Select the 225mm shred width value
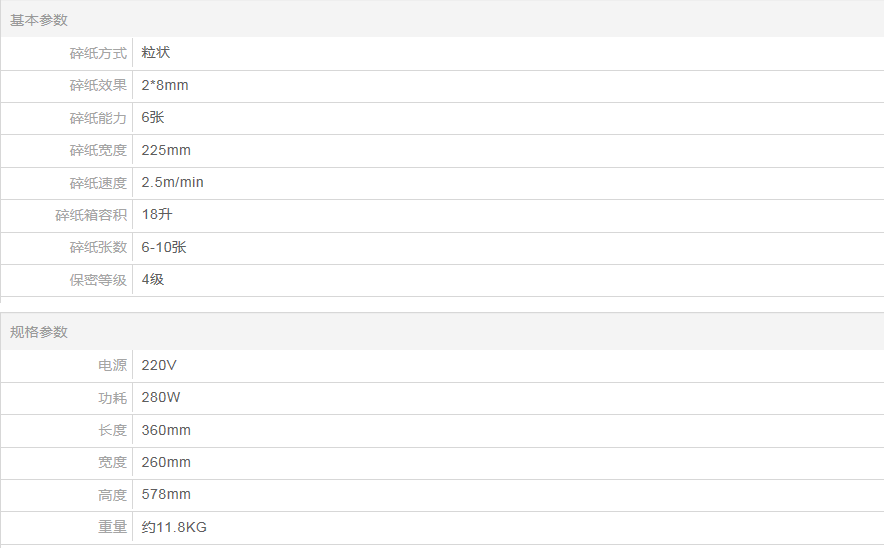Image resolution: width=887 pixels, height=548 pixels. pyautogui.click(x=166, y=150)
